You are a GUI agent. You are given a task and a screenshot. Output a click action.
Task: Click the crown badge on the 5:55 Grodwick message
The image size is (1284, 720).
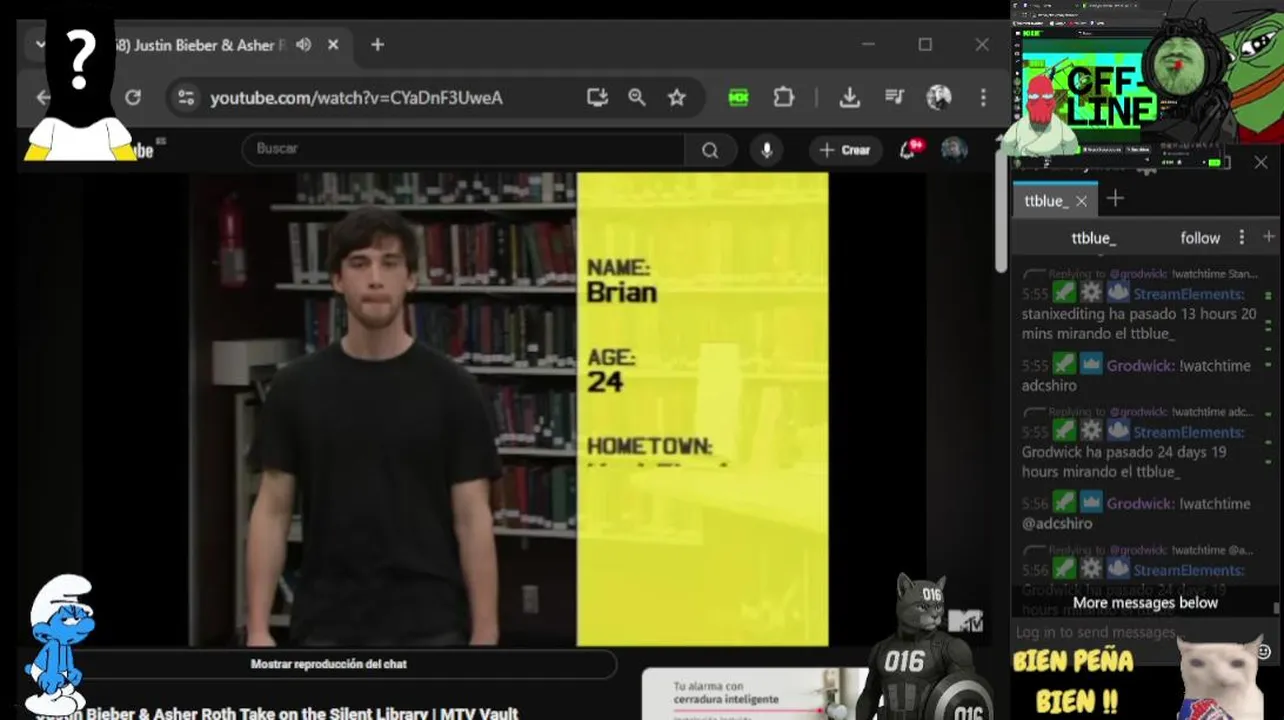pos(1090,365)
